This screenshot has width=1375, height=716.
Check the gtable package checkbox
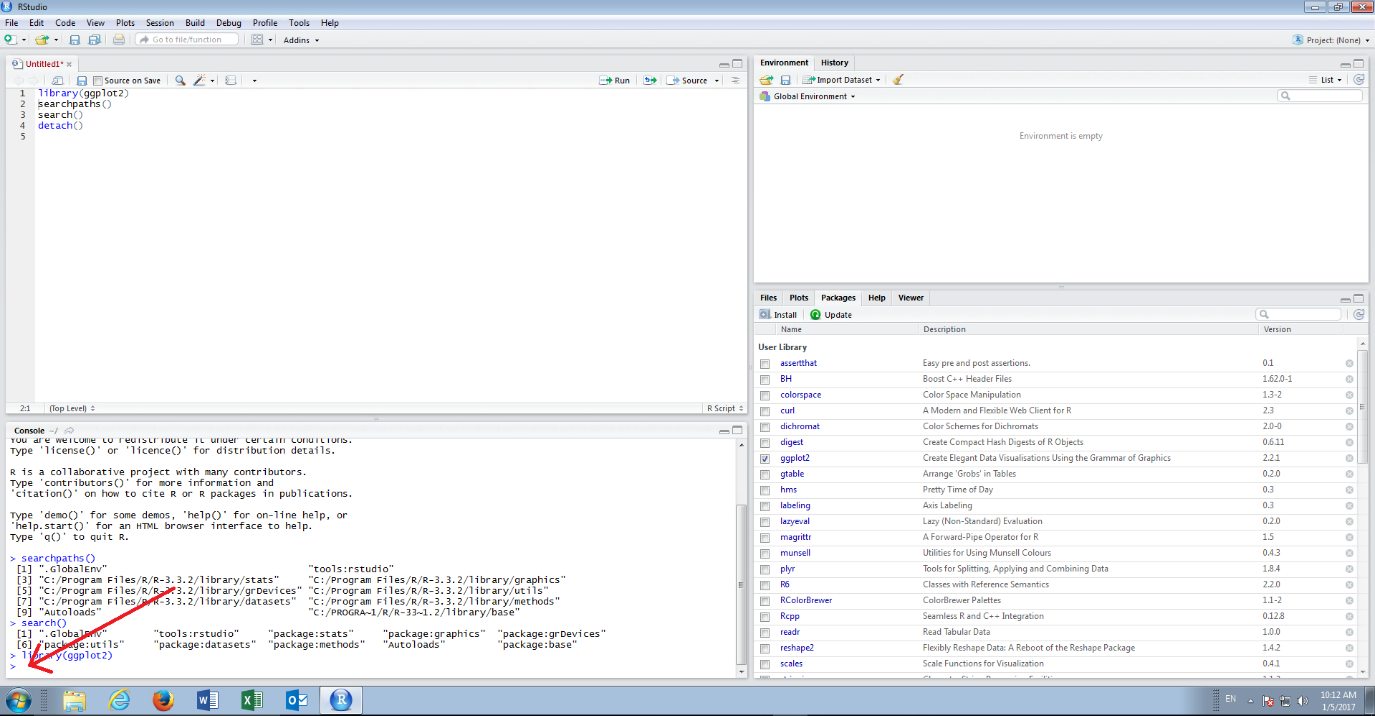click(765, 474)
